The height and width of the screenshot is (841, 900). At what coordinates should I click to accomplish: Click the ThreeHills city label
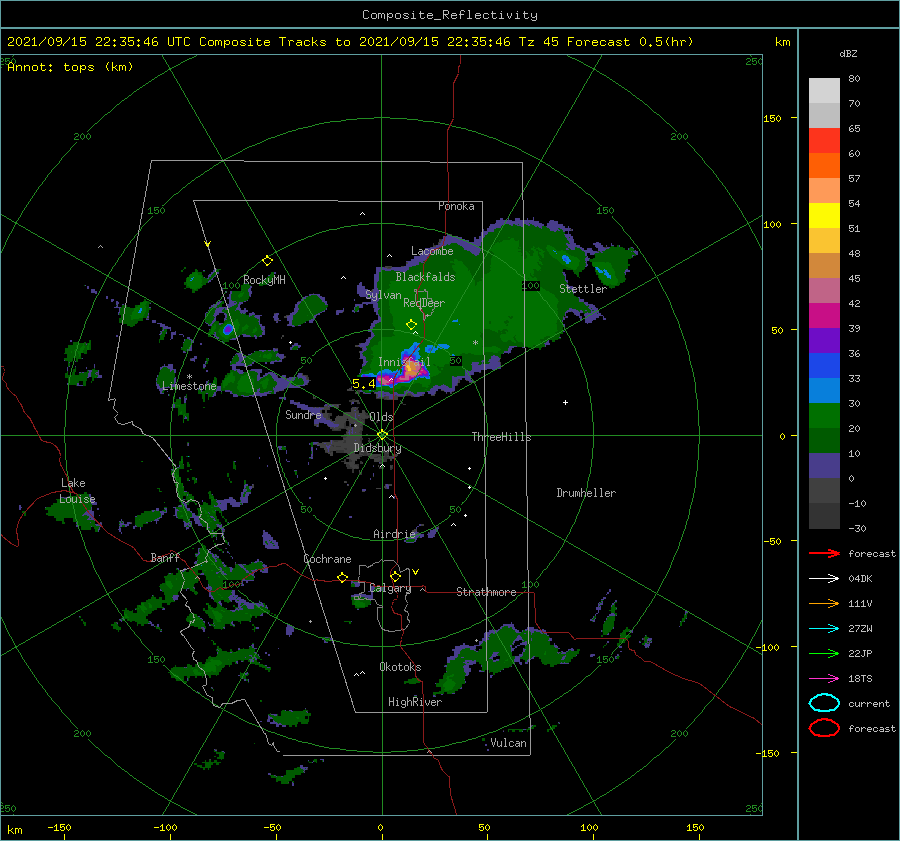[501, 437]
